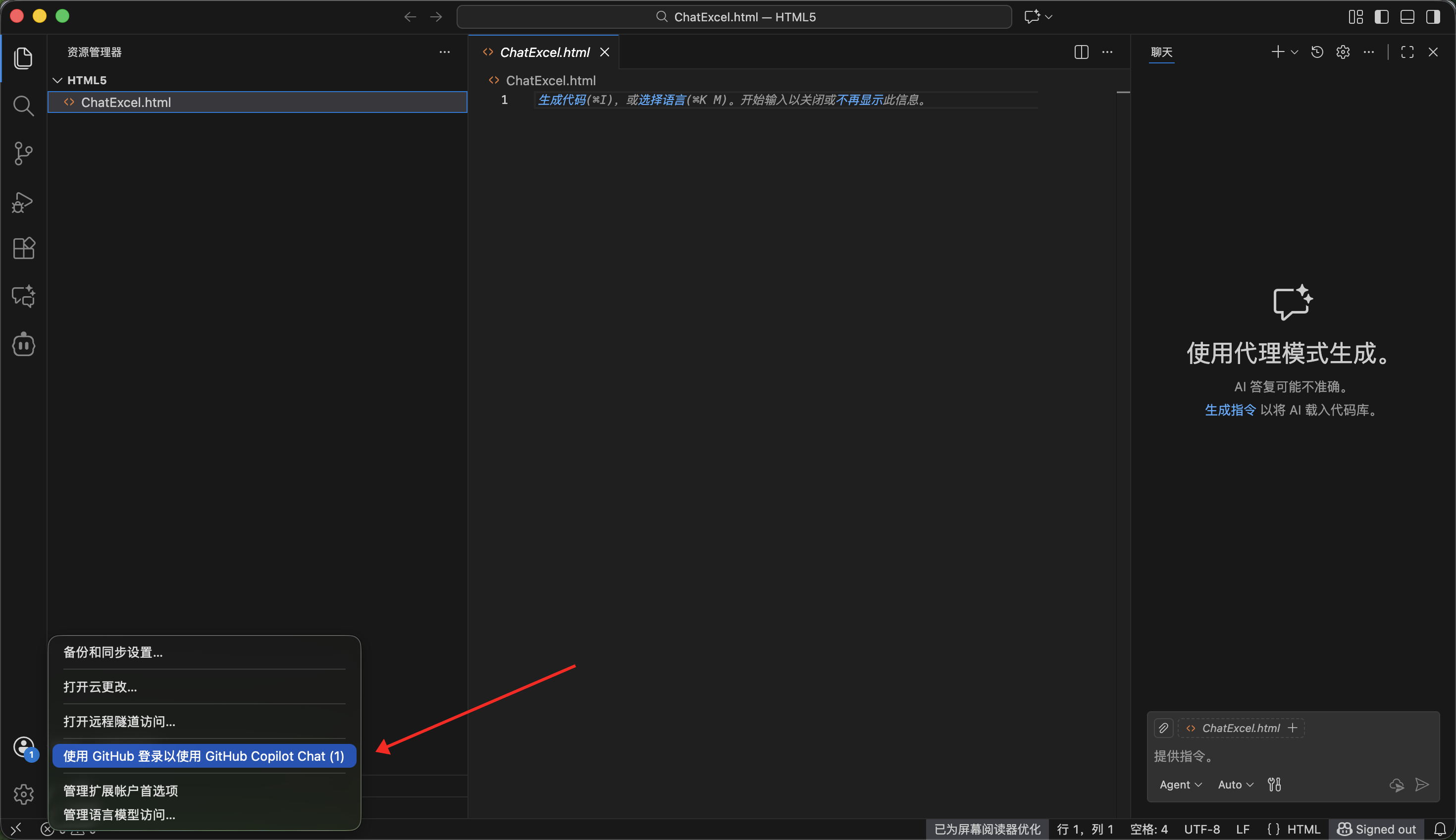This screenshot has height=840, width=1456.
Task: Toggle the bottom panel visibility
Action: [1407, 17]
